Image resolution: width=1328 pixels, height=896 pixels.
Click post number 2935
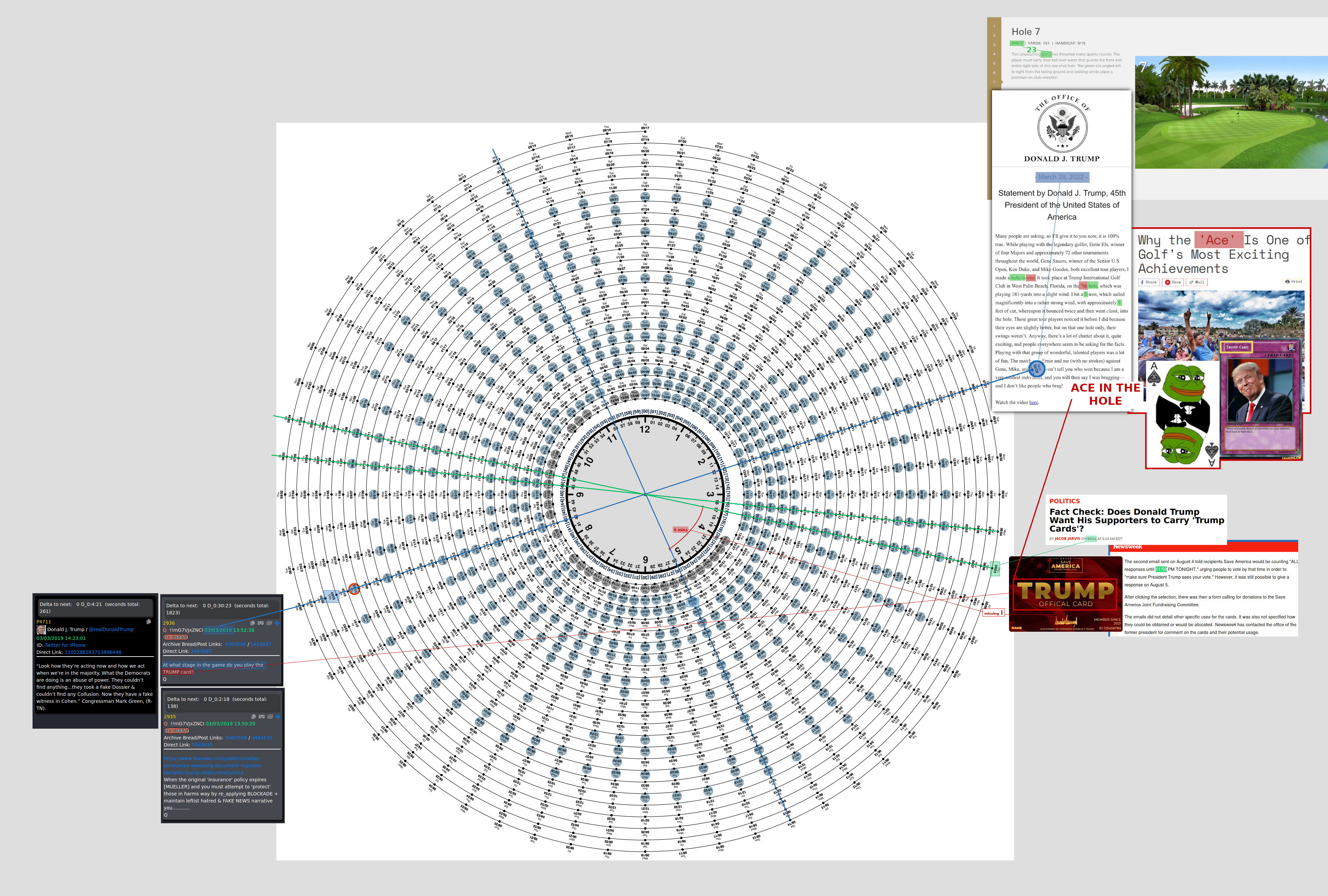[x=170, y=717]
